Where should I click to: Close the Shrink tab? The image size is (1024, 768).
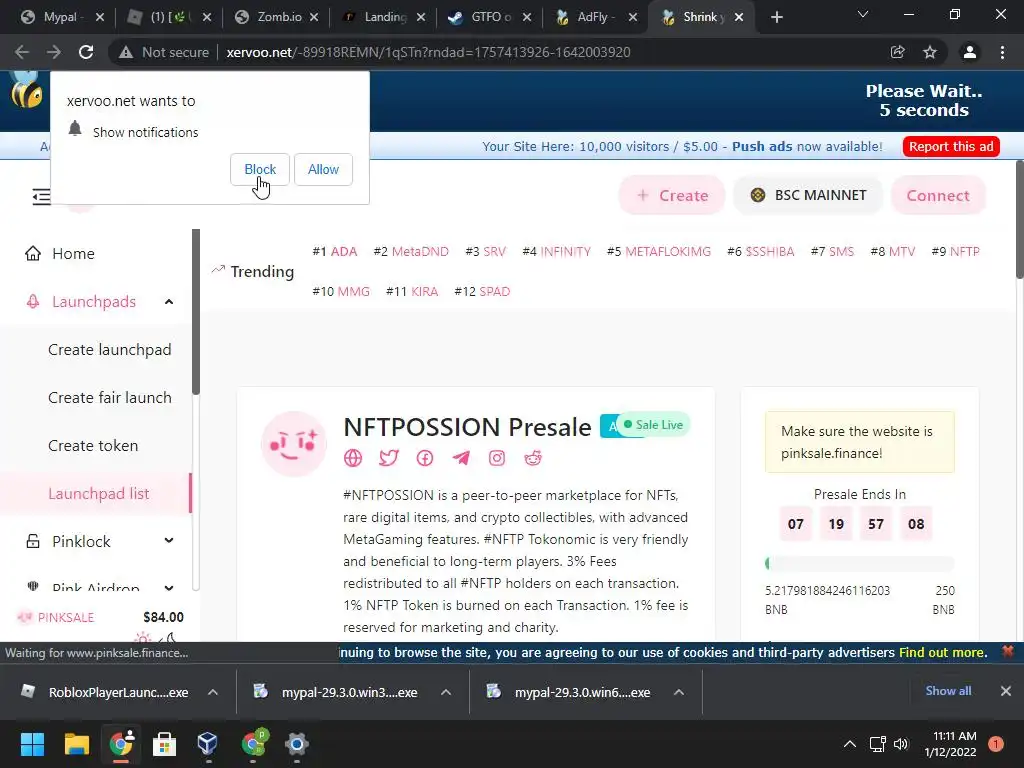739,18
